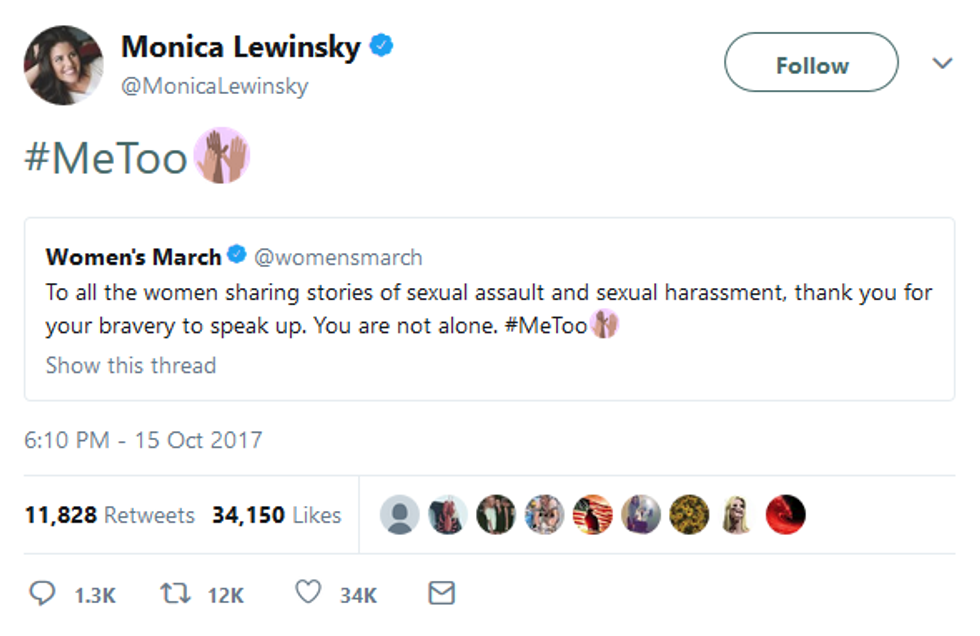Like the tweet with the heart icon
Screen dimensions: 980x636
(308, 594)
